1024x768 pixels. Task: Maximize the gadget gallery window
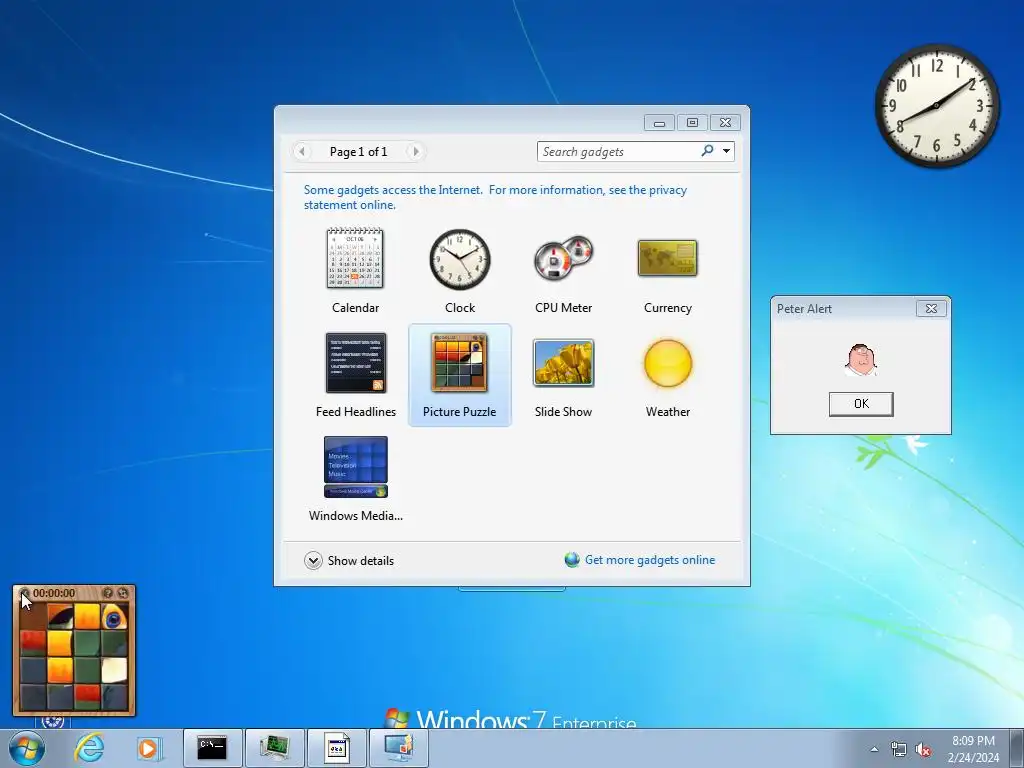click(692, 123)
